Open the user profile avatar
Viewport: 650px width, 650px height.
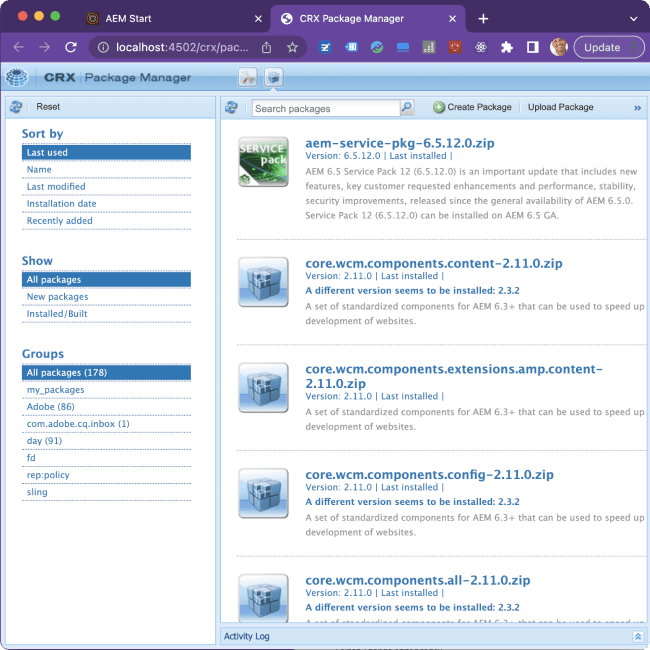pos(559,47)
